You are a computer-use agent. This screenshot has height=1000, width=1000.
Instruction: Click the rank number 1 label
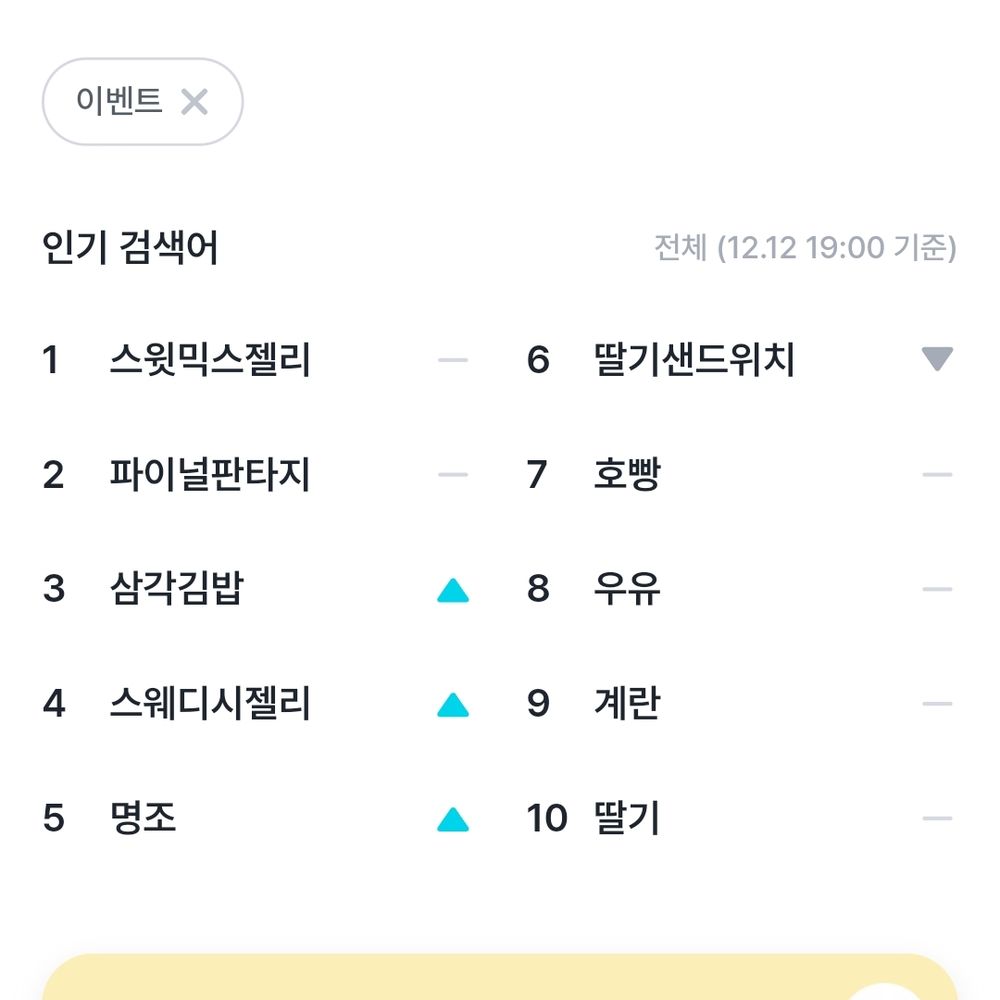51,360
